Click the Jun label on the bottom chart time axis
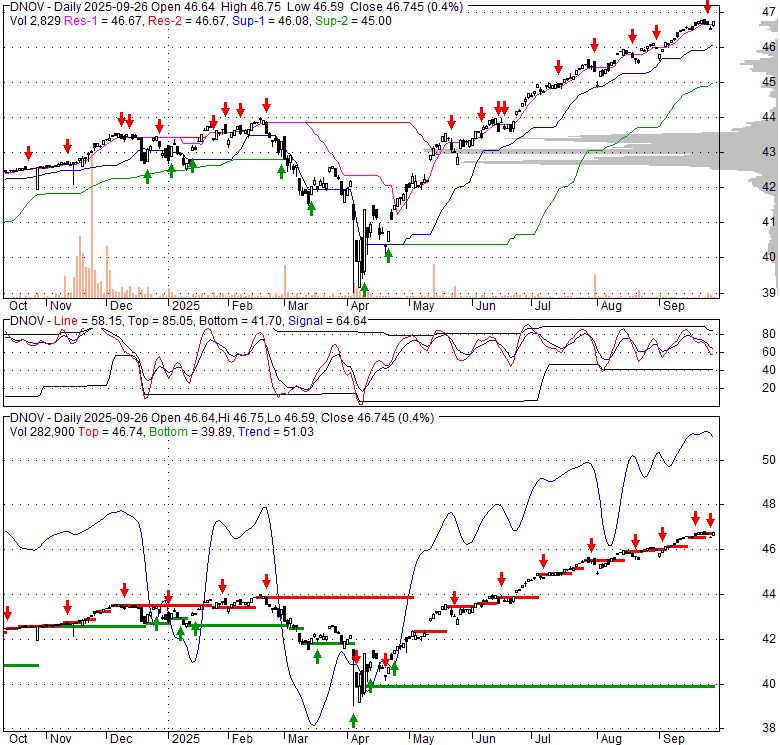This screenshot has width=780, height=745. click(486, 739)
